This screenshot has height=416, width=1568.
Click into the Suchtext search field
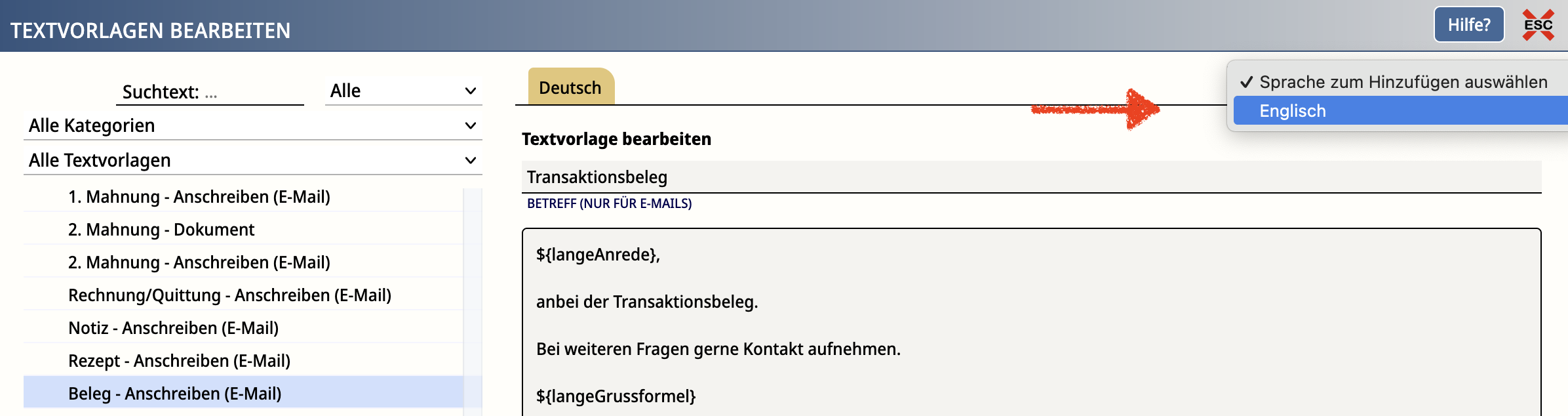(210, 91)
